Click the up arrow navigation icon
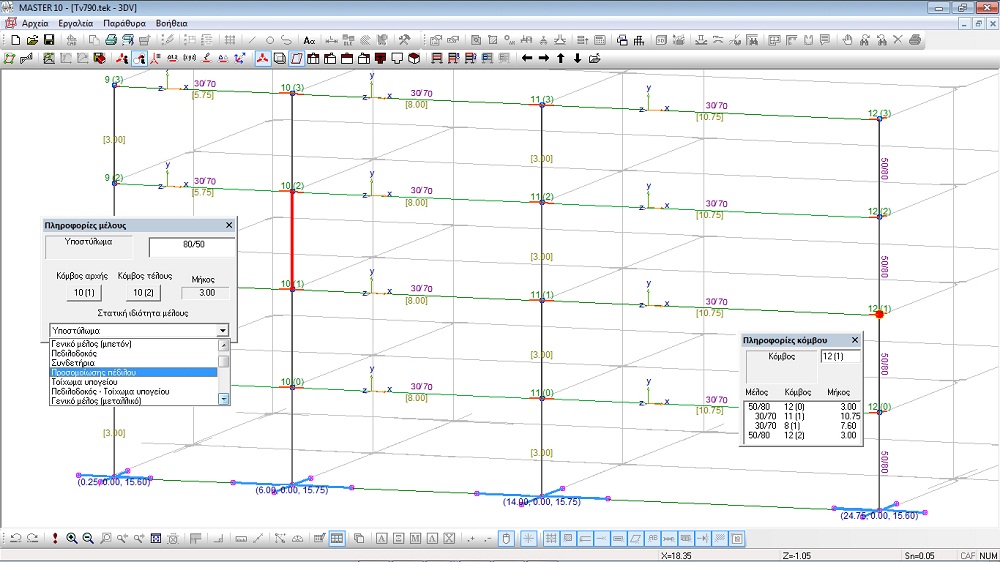The height and width of the screenshot is (562, 1000). (561, 58)
